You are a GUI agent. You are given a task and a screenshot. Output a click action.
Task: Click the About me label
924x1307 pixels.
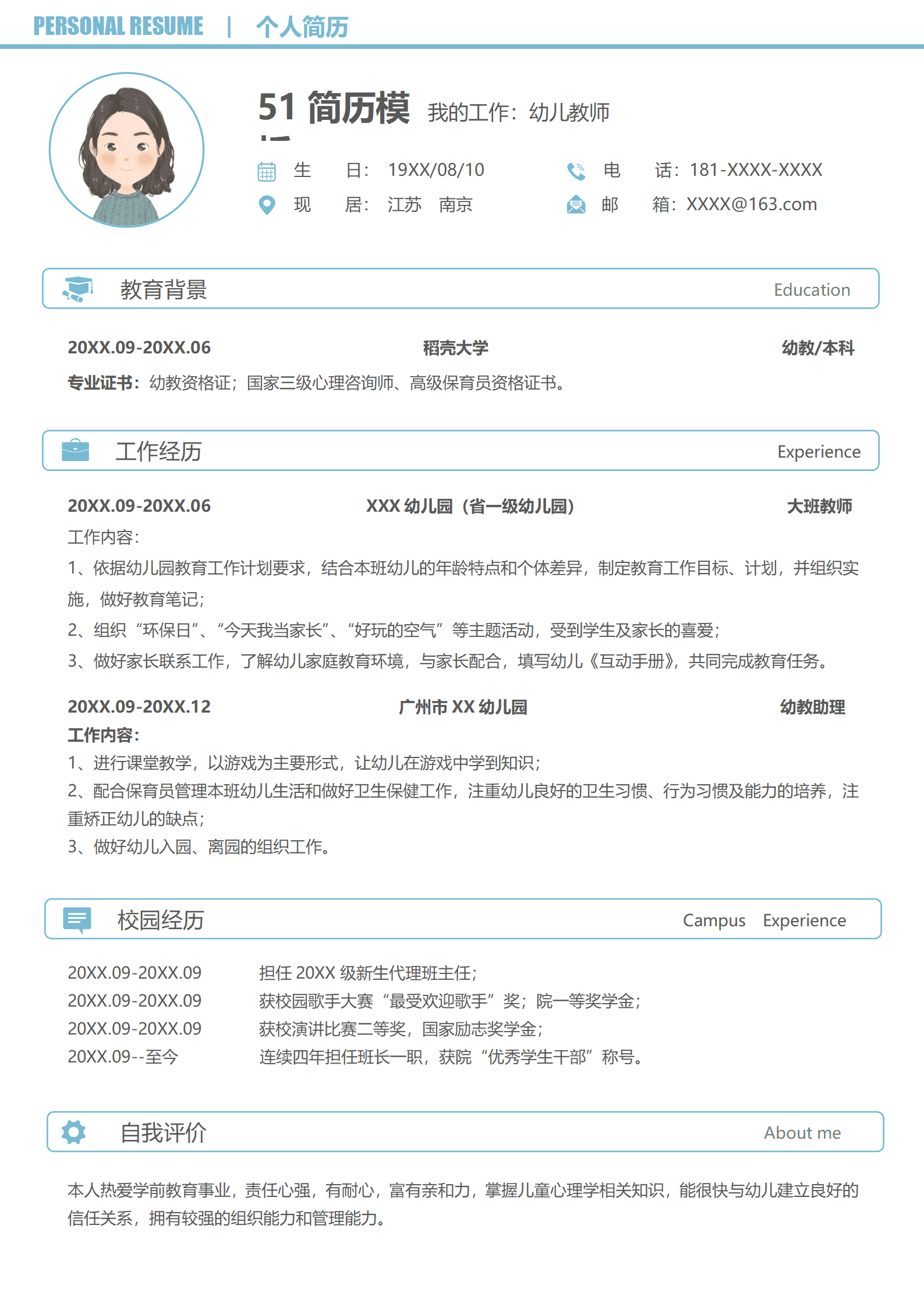click(x=803, y=1133)
